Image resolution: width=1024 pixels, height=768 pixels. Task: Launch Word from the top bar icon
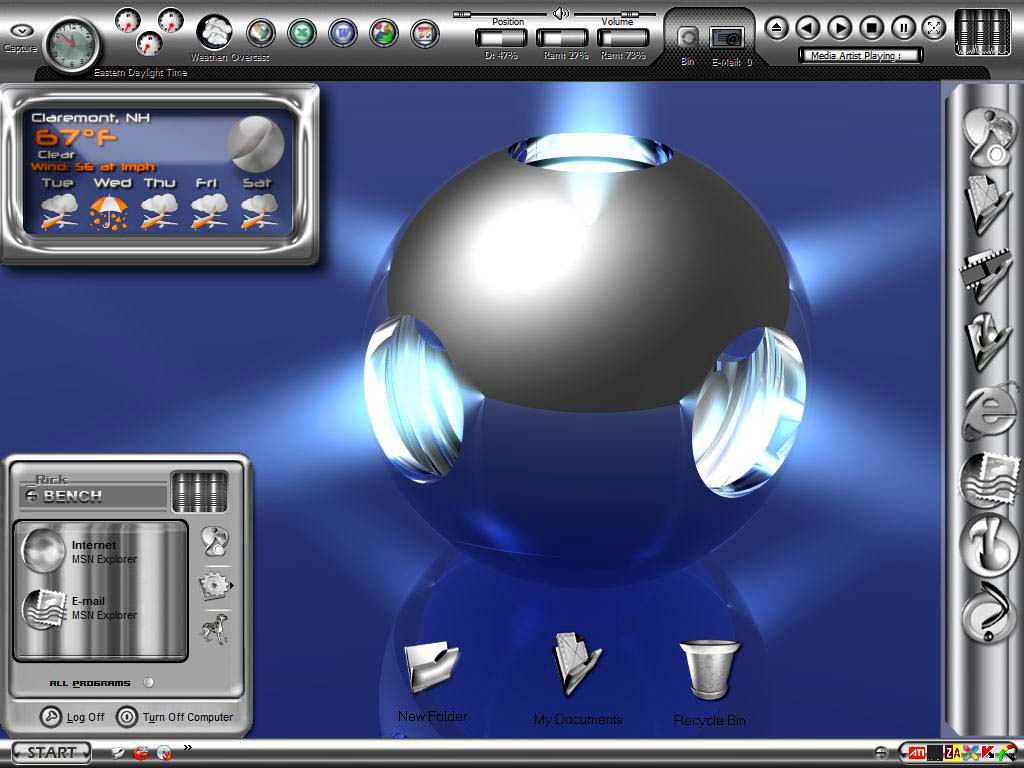coord(343,33)
